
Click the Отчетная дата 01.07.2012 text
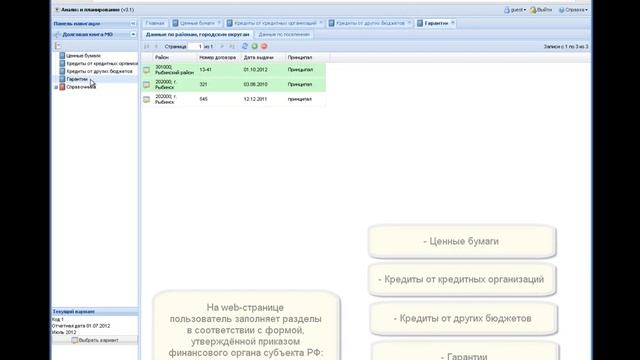pos(81,326)
